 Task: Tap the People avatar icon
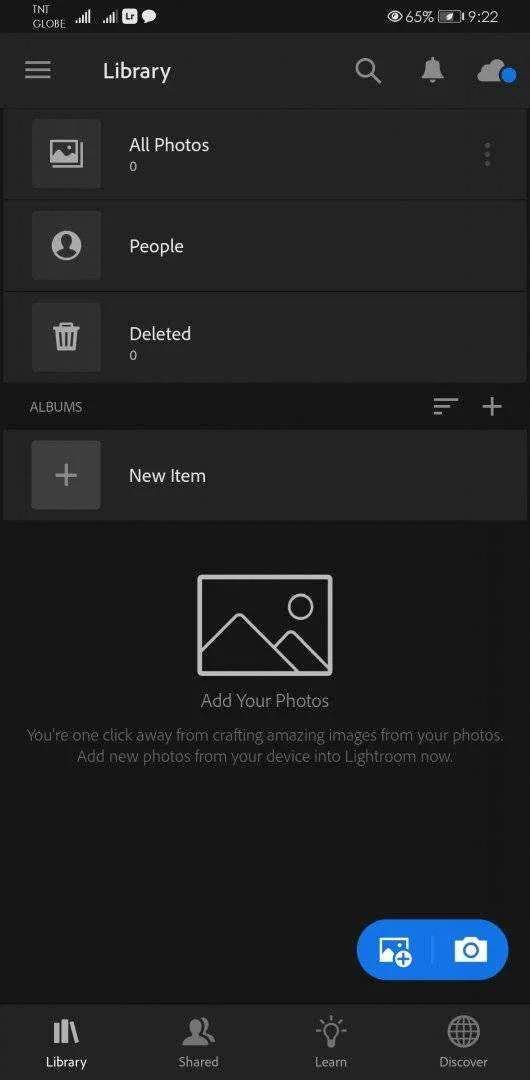[66, 246]
